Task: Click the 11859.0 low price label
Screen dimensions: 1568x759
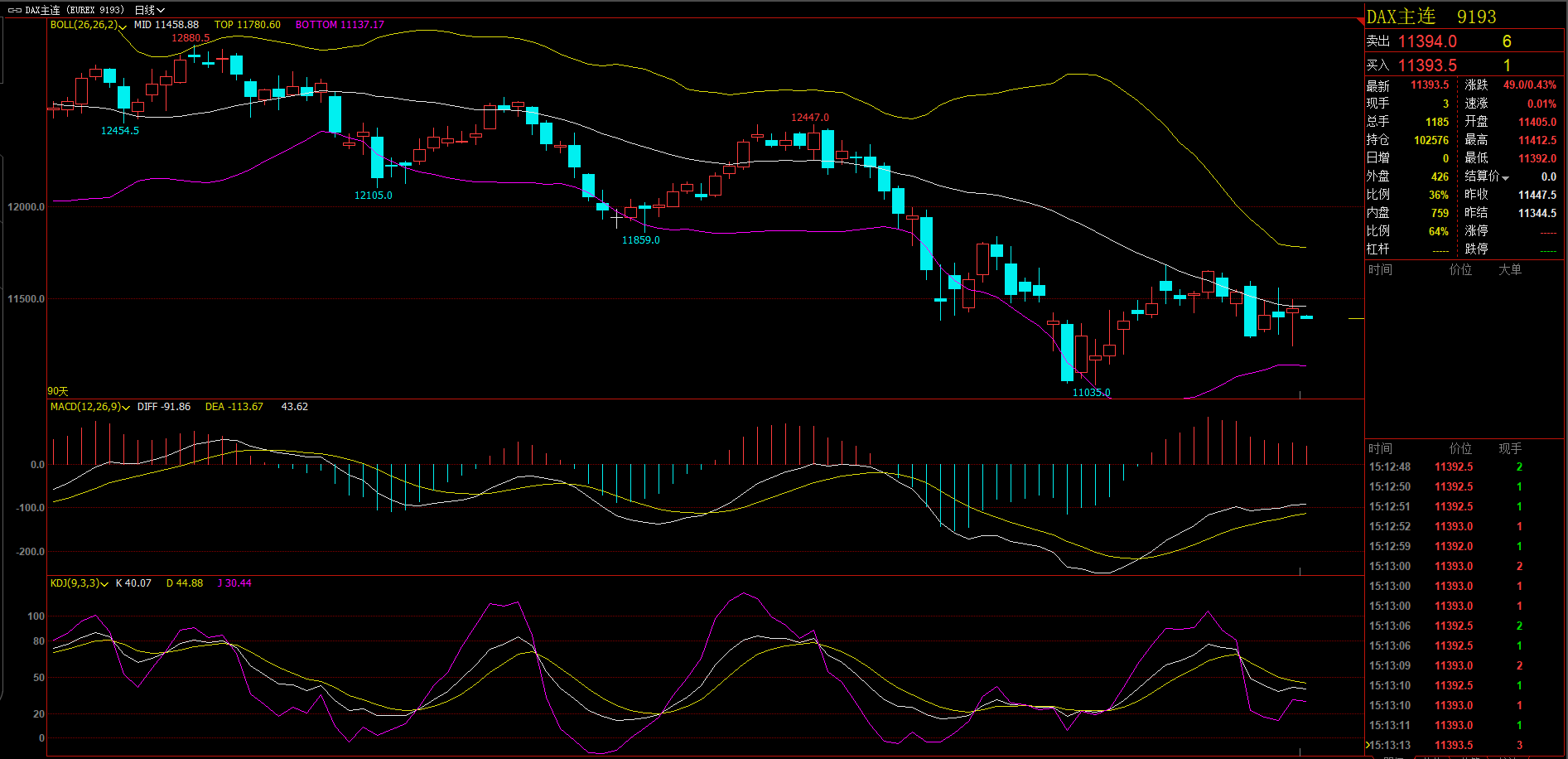Action: (x=641, y=240)
